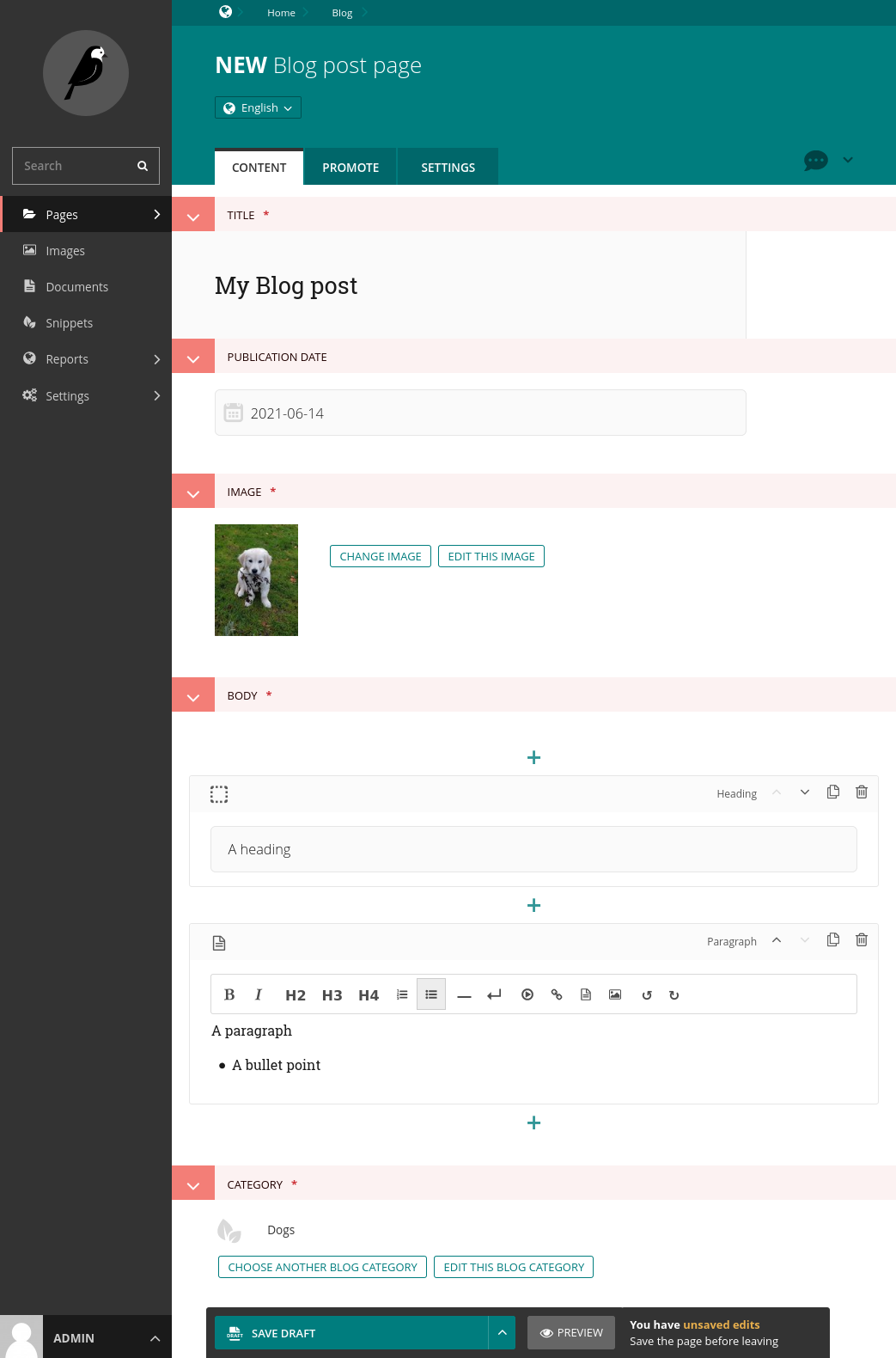The height and width of the screenshot is (1358, 896).
Task: Click the Edit This Image button
Action: pos(491,556)
